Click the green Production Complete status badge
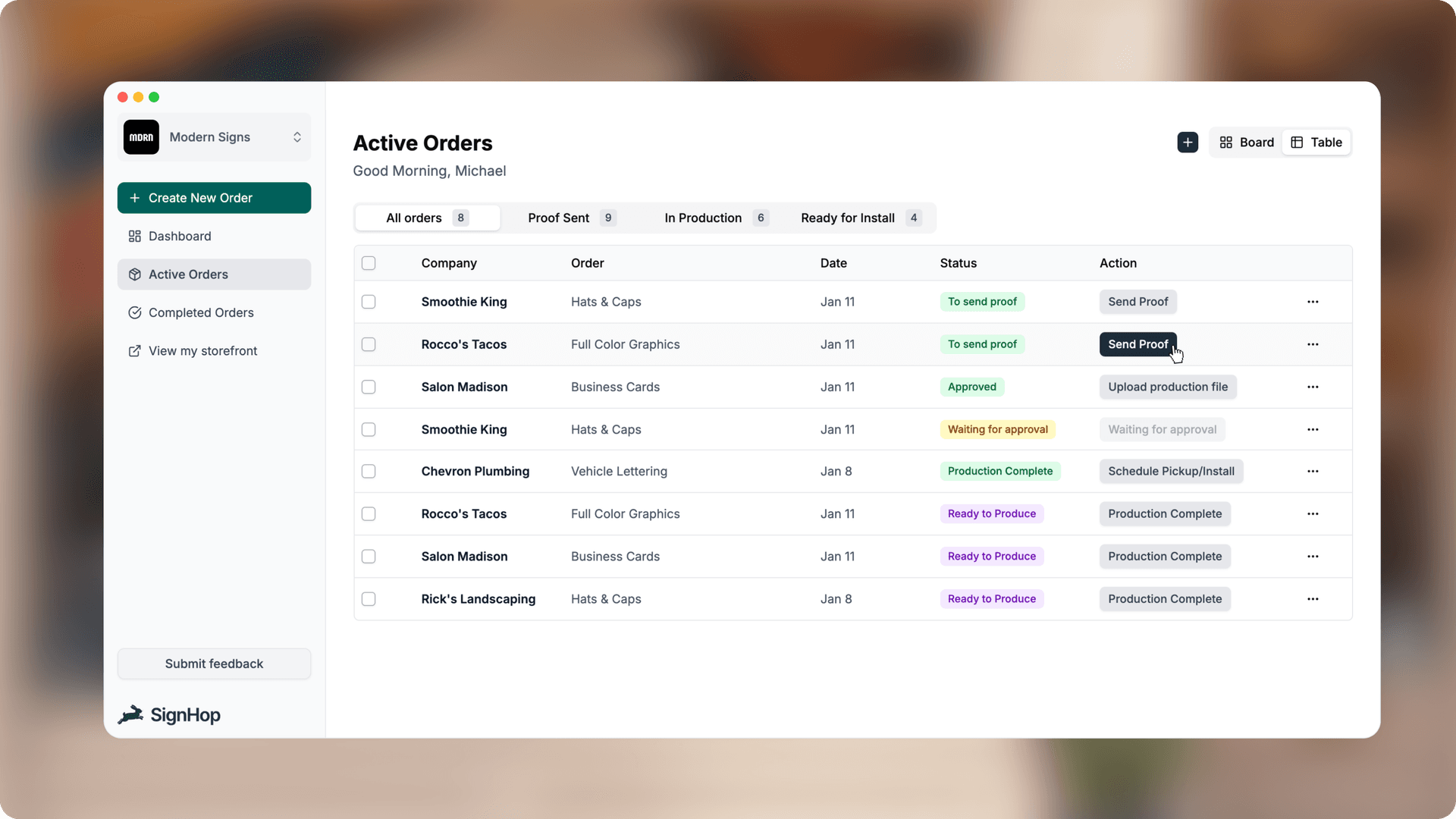 click(x=999, y=471)
